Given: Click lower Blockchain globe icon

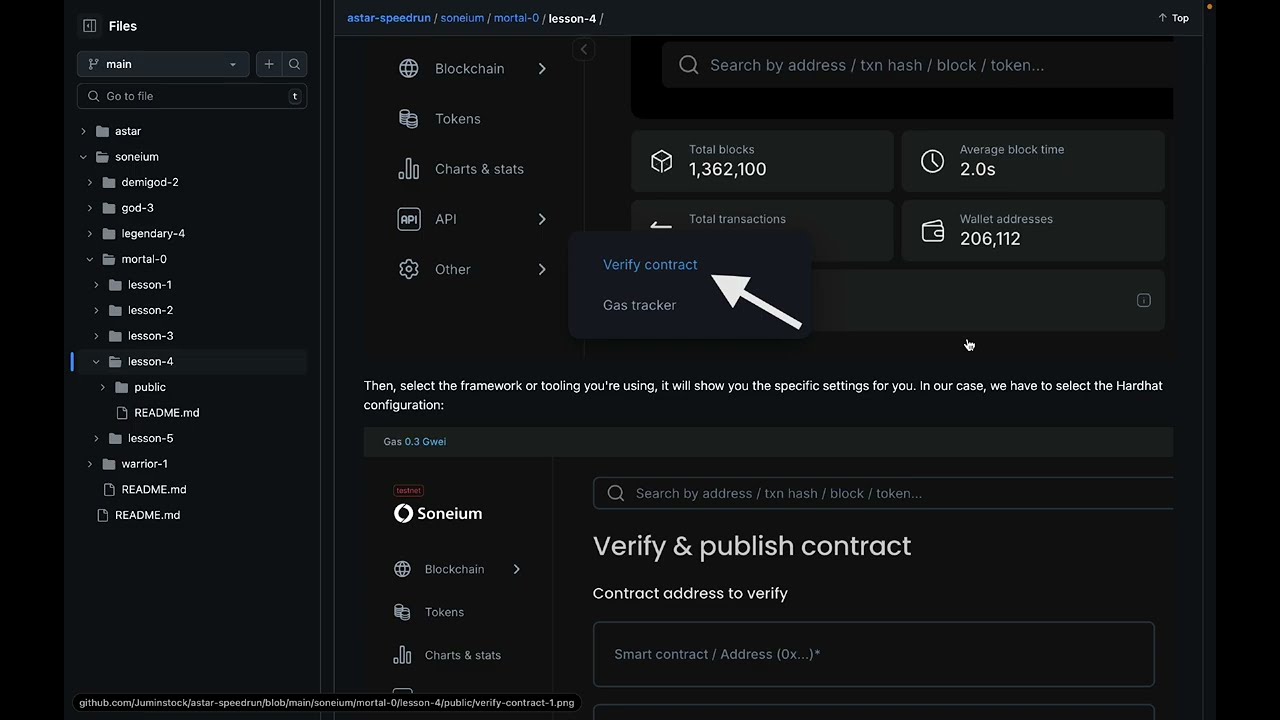Looking at the screenshot, I should point(402,569).
